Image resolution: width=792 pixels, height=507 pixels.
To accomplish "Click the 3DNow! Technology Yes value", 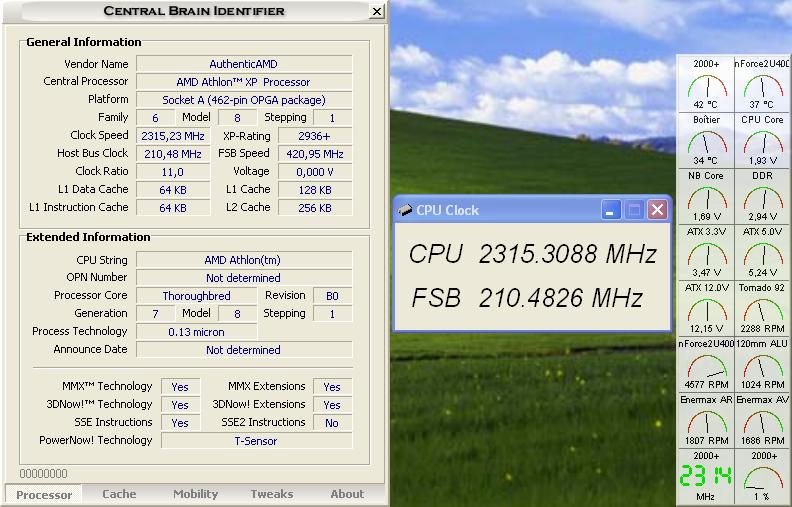I will (180, 405).
